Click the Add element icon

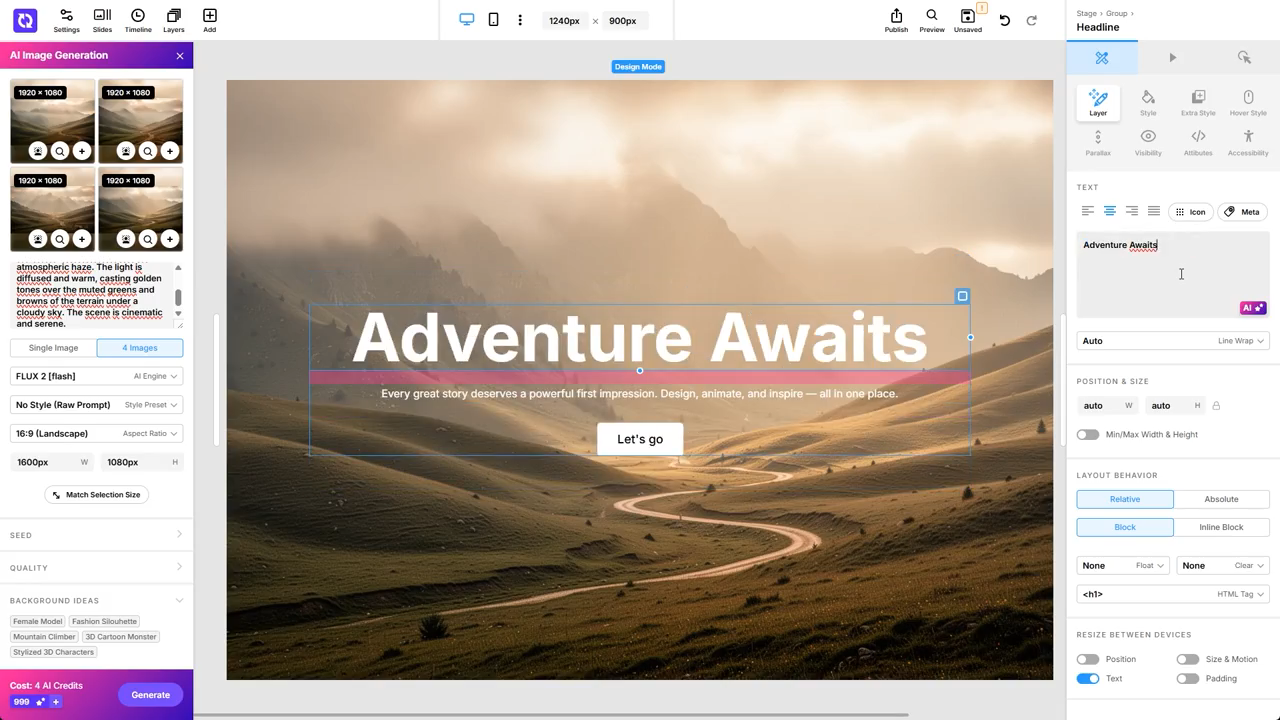[x=209, y=20]
